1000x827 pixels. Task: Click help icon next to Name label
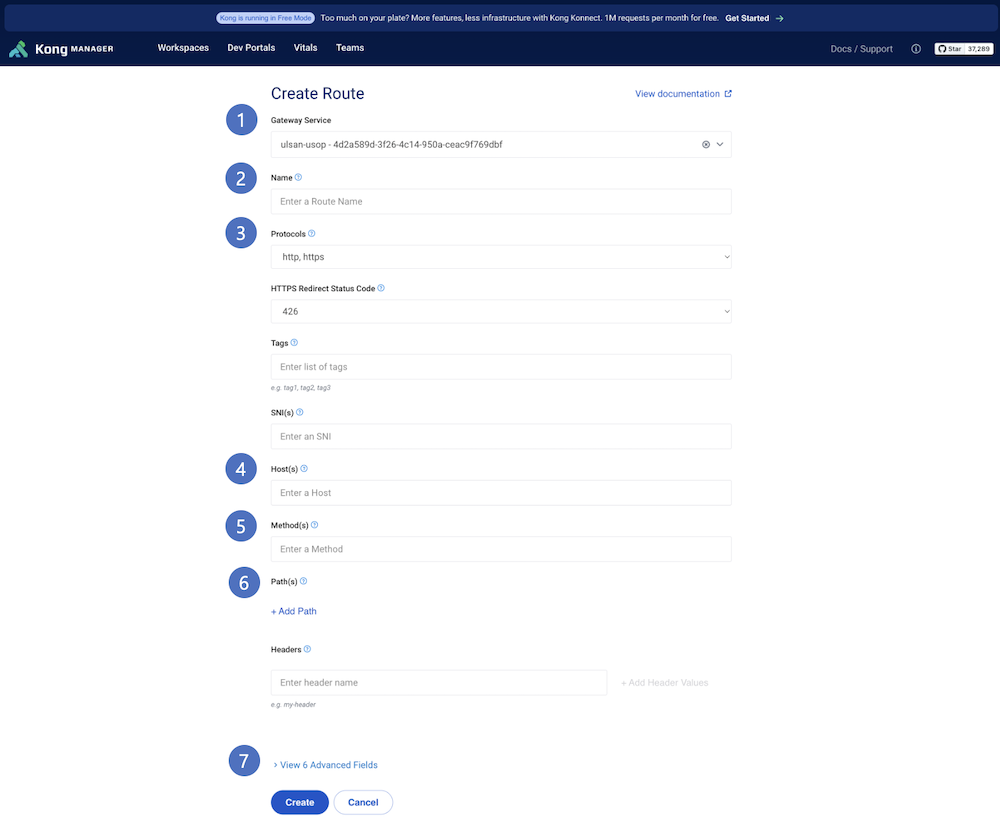click(299, 177)
